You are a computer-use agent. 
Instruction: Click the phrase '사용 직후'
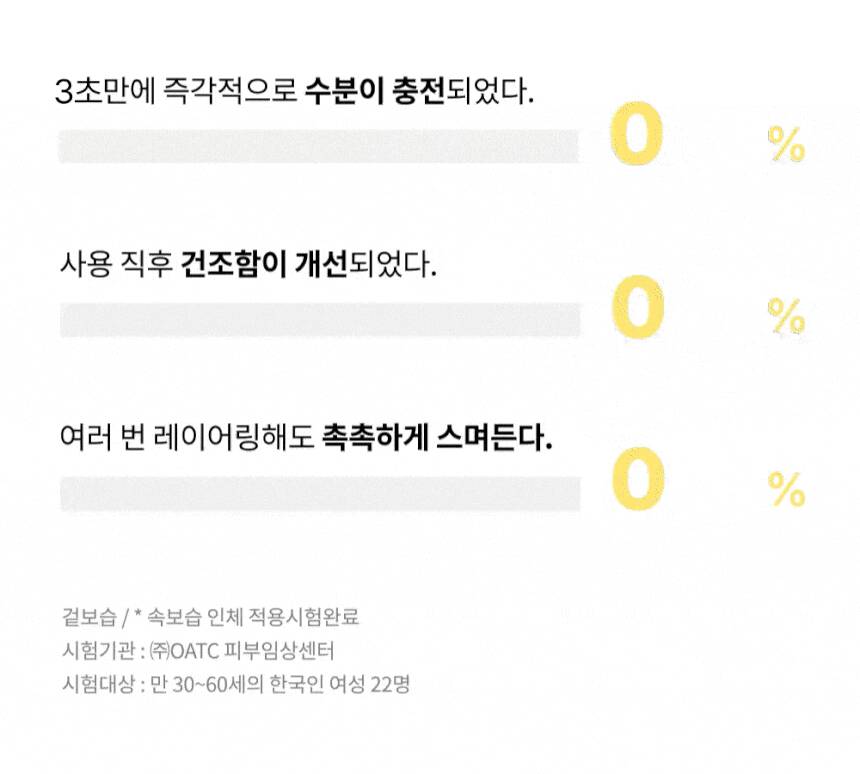(116, 266)
